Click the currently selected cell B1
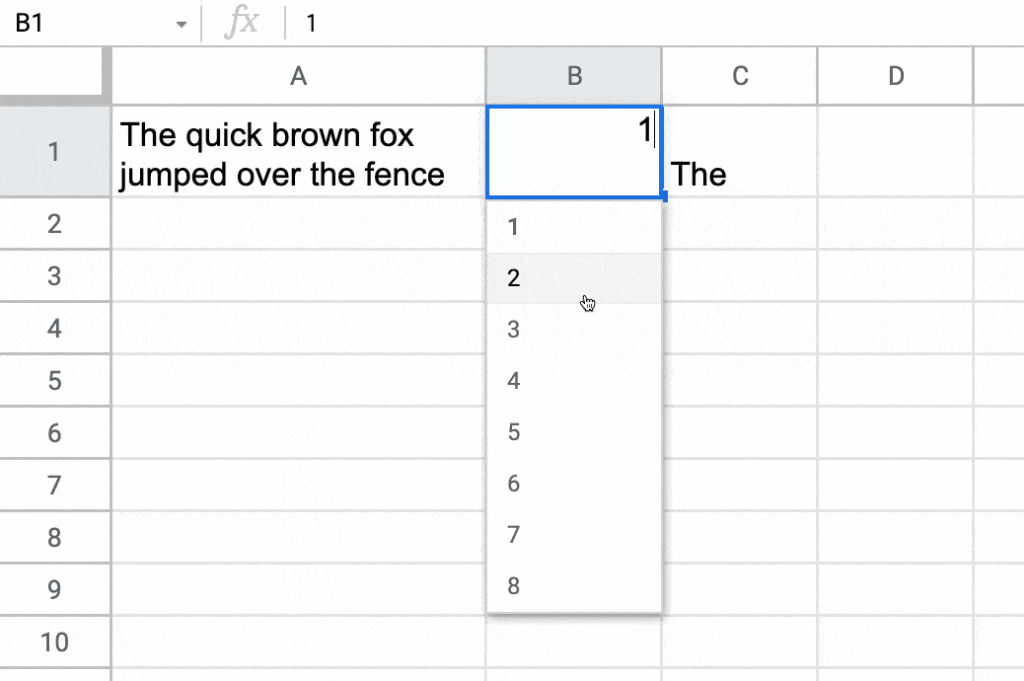1024x681 pixels. [x=573, y=150]
